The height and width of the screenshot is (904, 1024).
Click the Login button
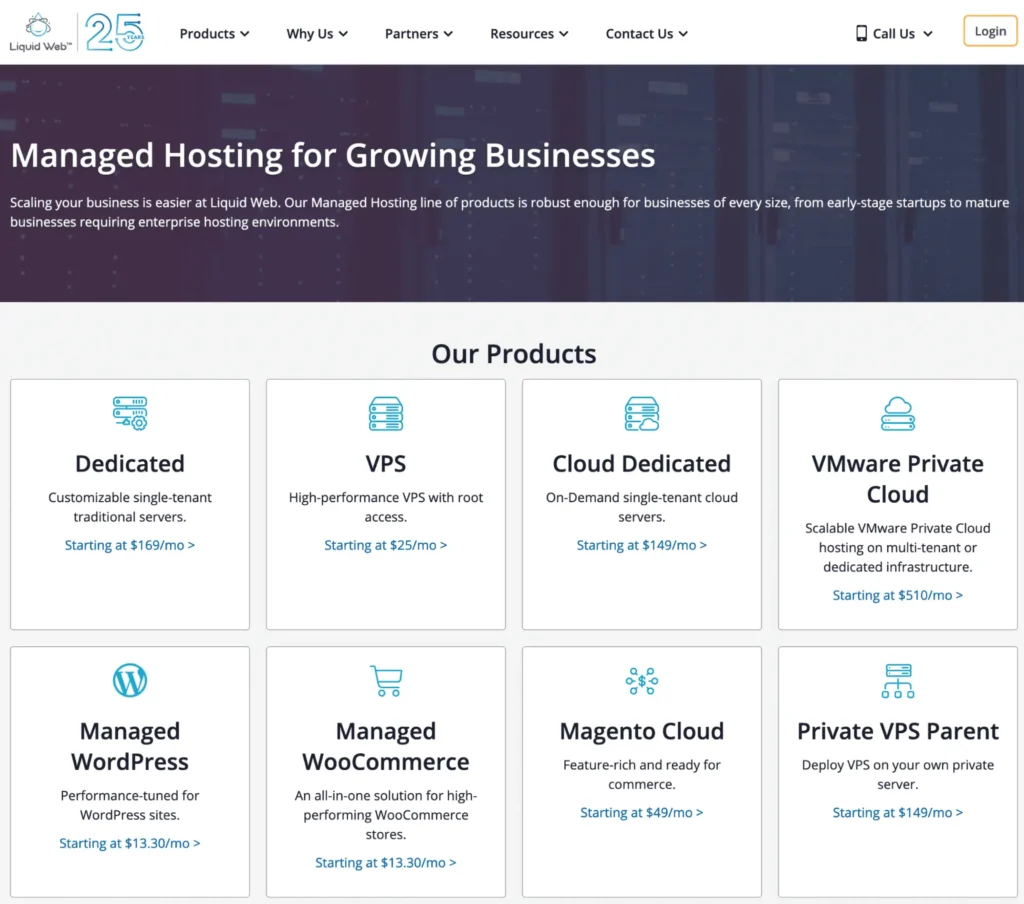click(990, 31)
